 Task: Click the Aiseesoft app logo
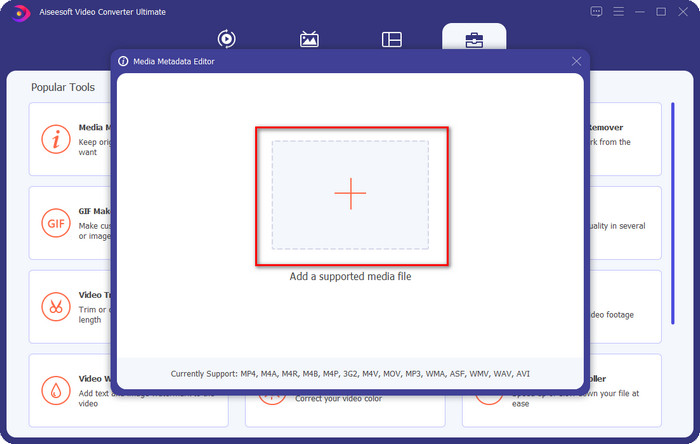pos(20,12)
